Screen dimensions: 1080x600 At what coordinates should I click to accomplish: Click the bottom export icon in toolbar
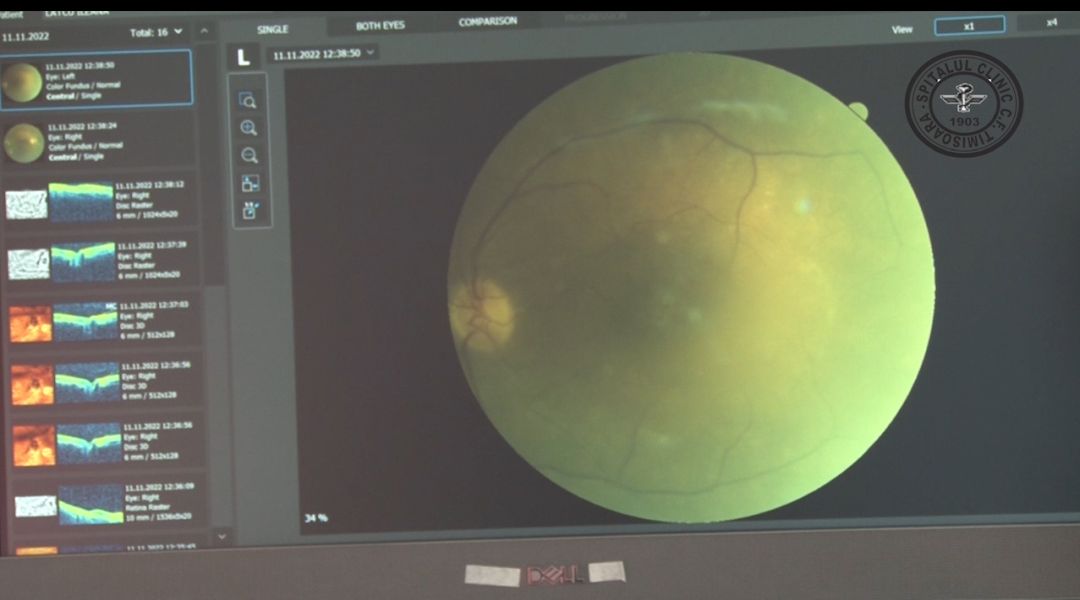point(251,210)
